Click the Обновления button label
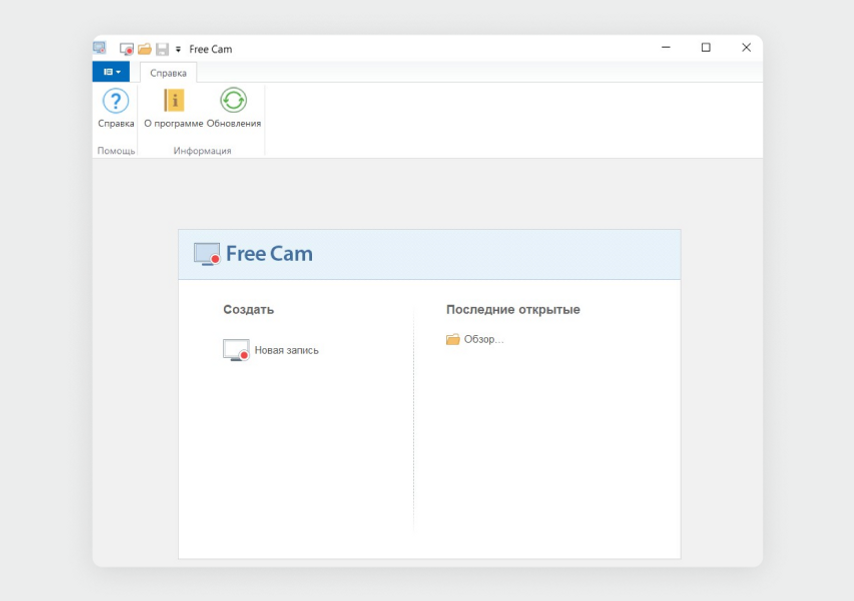This screenshot has width=854, height=601. pyautogui.click(x=234, y=124)
